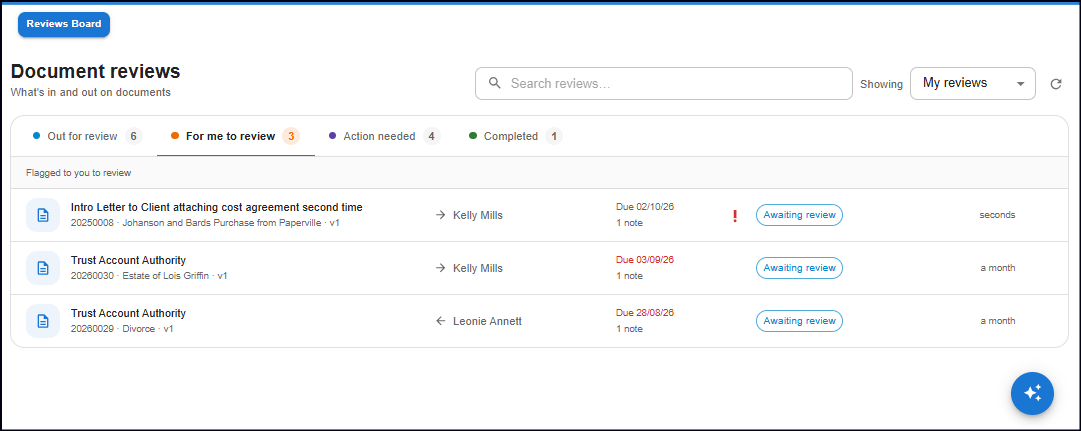Image resolution: width=1081 pixels, height=431 pixels.
Task: Open Trust Account Authority for Divorce matter
Action: coord(128,313)
